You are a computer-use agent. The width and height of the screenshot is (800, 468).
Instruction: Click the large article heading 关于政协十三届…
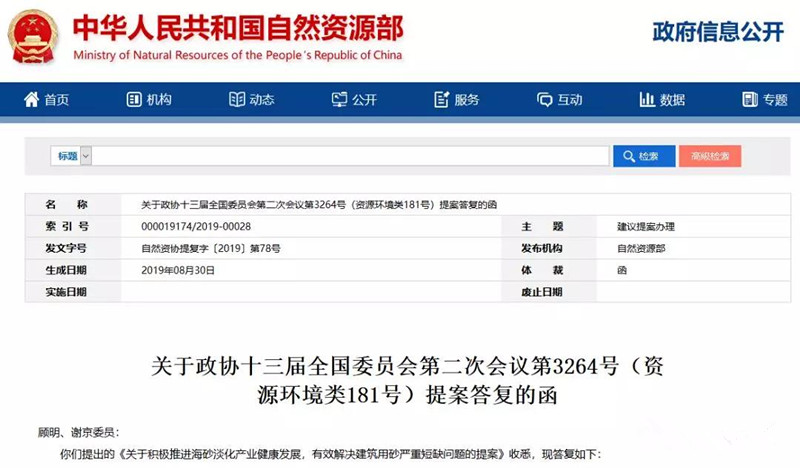coord(407,380)
